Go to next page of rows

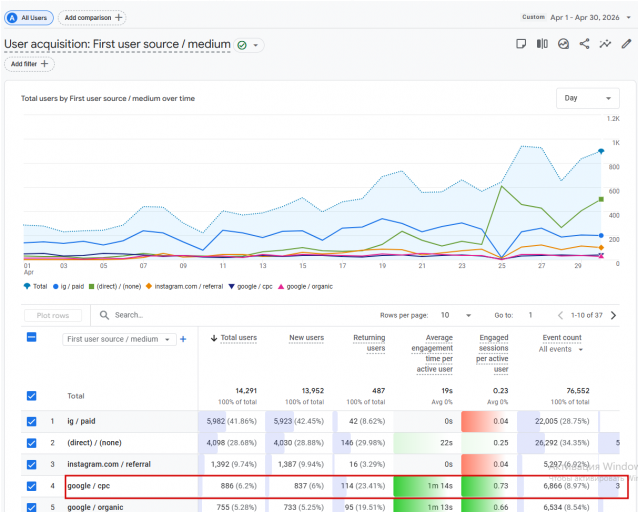point(613,315)
